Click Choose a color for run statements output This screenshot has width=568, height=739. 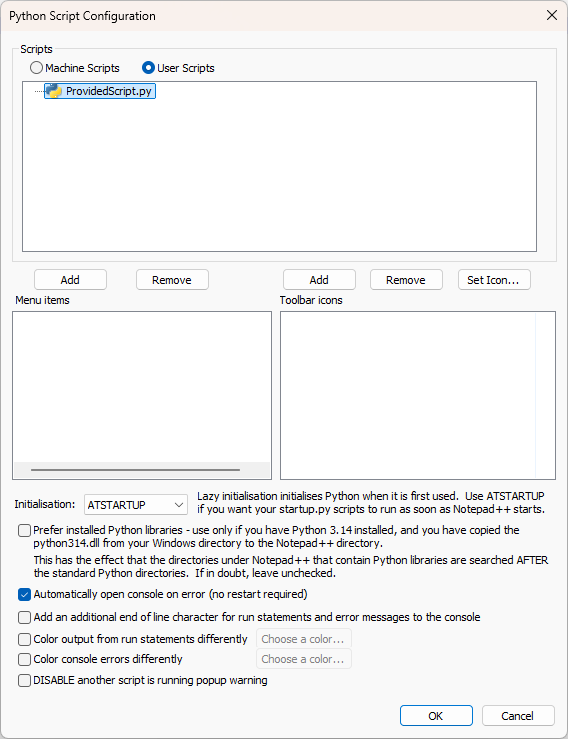pyautogui.click(x=304, y=639)
